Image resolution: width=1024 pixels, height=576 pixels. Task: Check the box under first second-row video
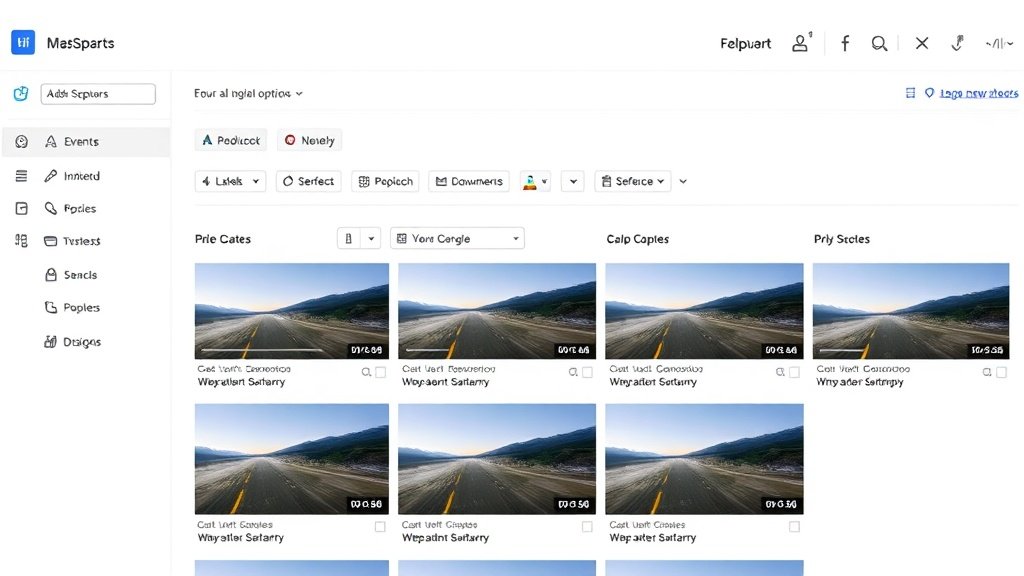point(380,526)
